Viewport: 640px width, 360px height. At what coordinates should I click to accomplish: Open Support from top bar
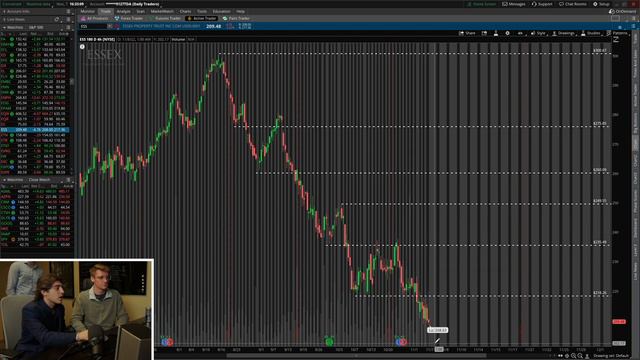point(542,4)
